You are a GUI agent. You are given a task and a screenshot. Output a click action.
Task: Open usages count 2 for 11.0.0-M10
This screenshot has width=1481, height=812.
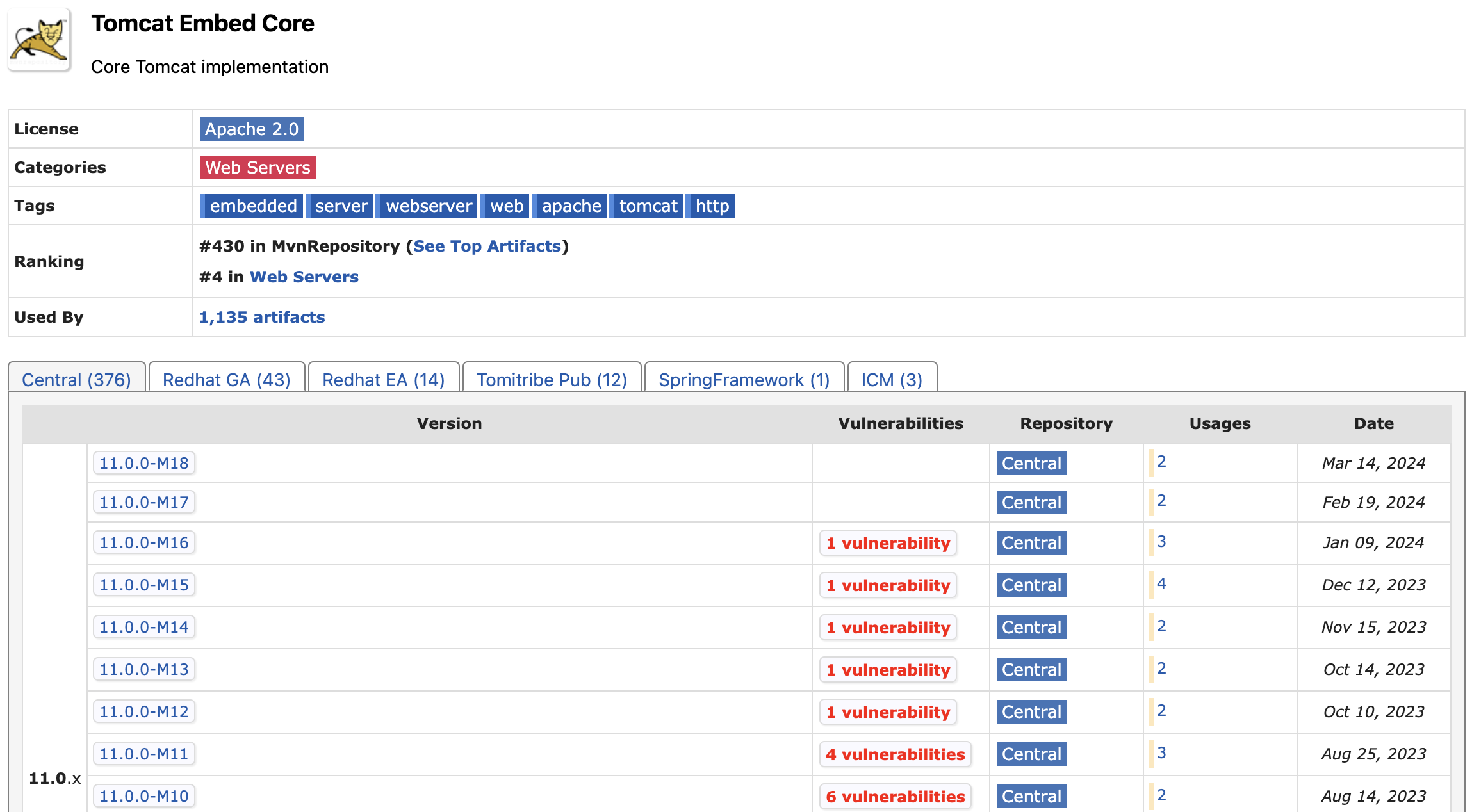(x=1161, y=795)
